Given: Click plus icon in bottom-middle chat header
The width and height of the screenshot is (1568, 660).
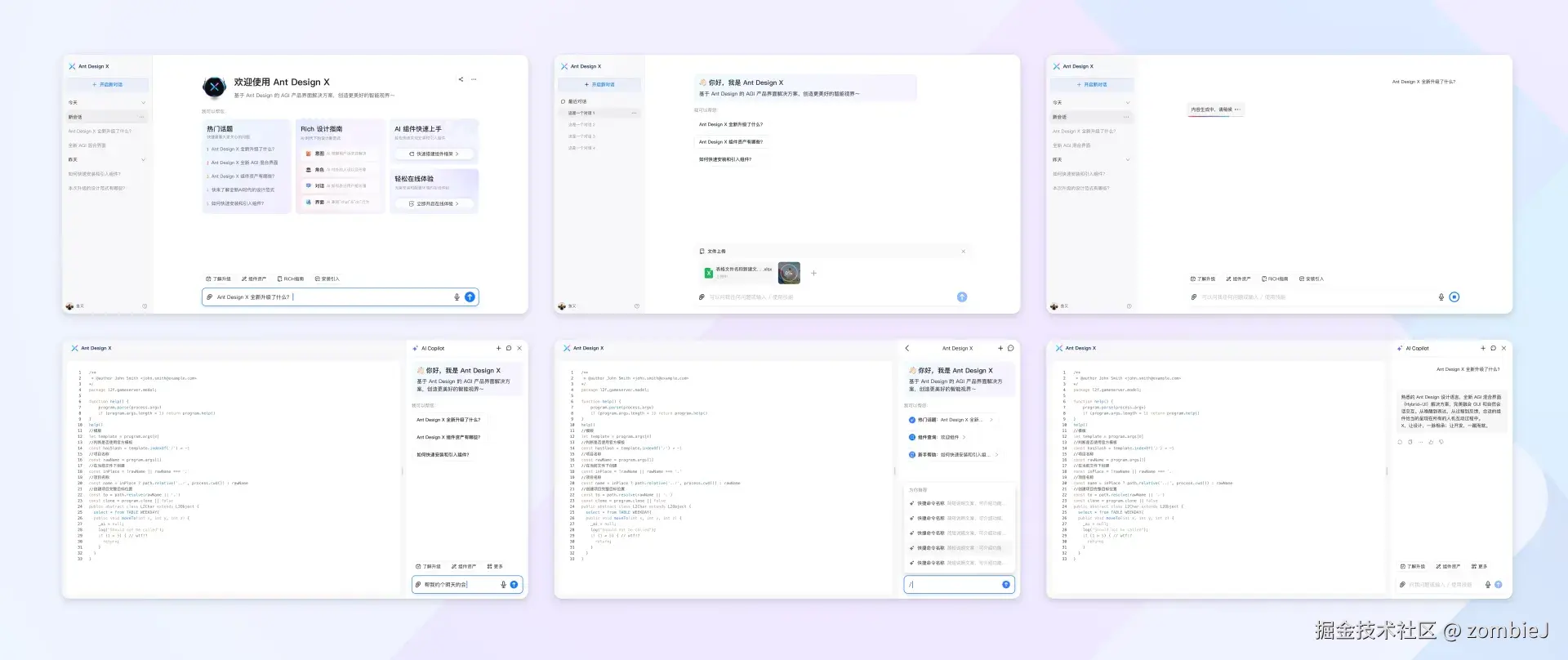Looking at the screenshot, I should (1000, 348).
